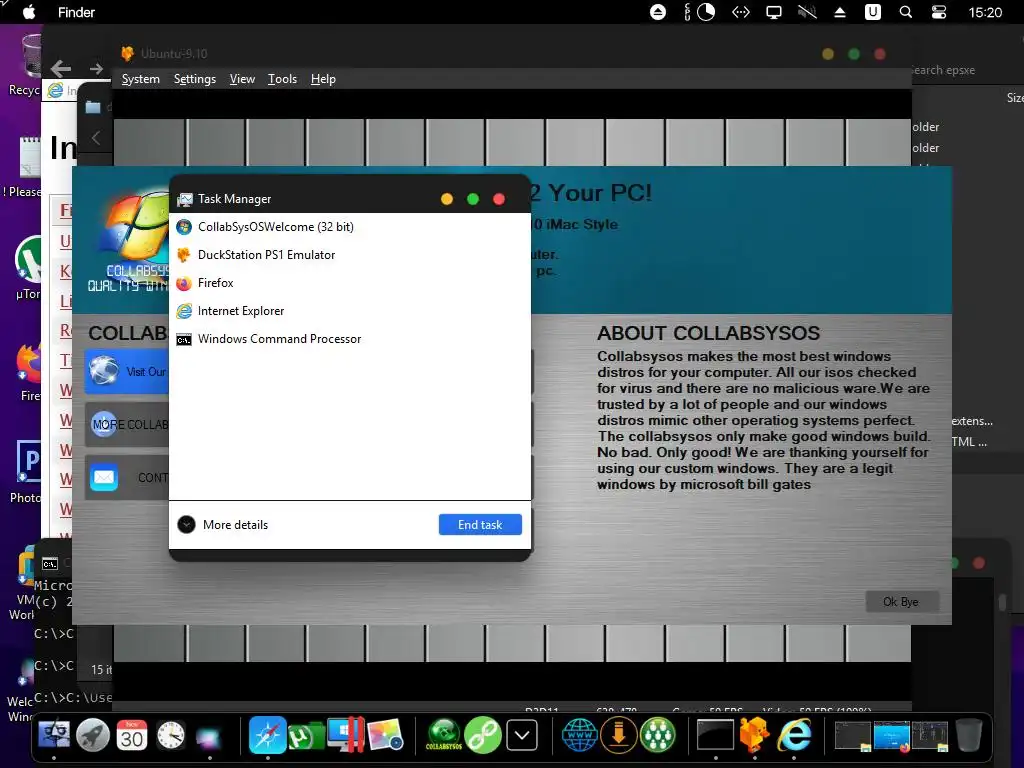Click the CPU usage pie indicator
The image size is (1024, 768).
pos(706,12)
